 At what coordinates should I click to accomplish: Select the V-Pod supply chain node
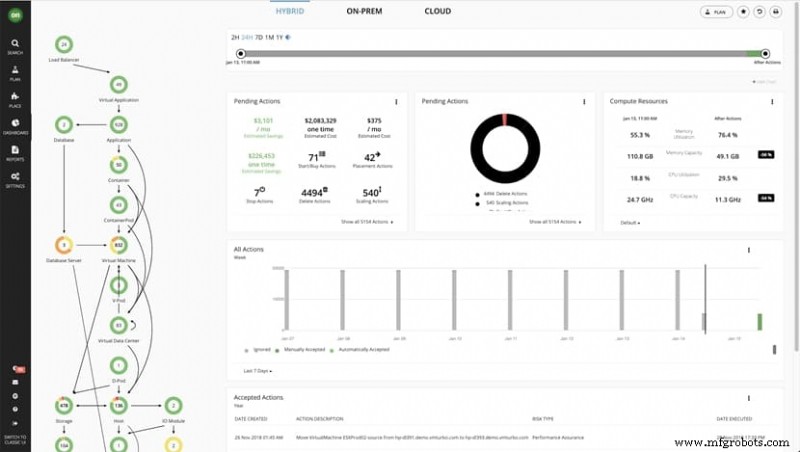click(x=118, y=286)
